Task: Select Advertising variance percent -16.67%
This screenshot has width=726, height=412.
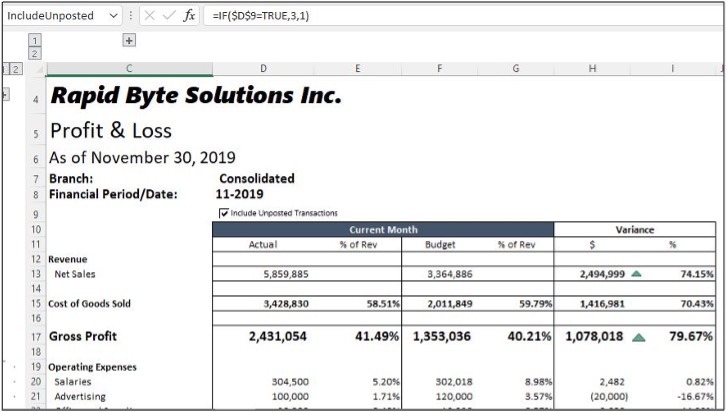Action: (x=697, y=397)
